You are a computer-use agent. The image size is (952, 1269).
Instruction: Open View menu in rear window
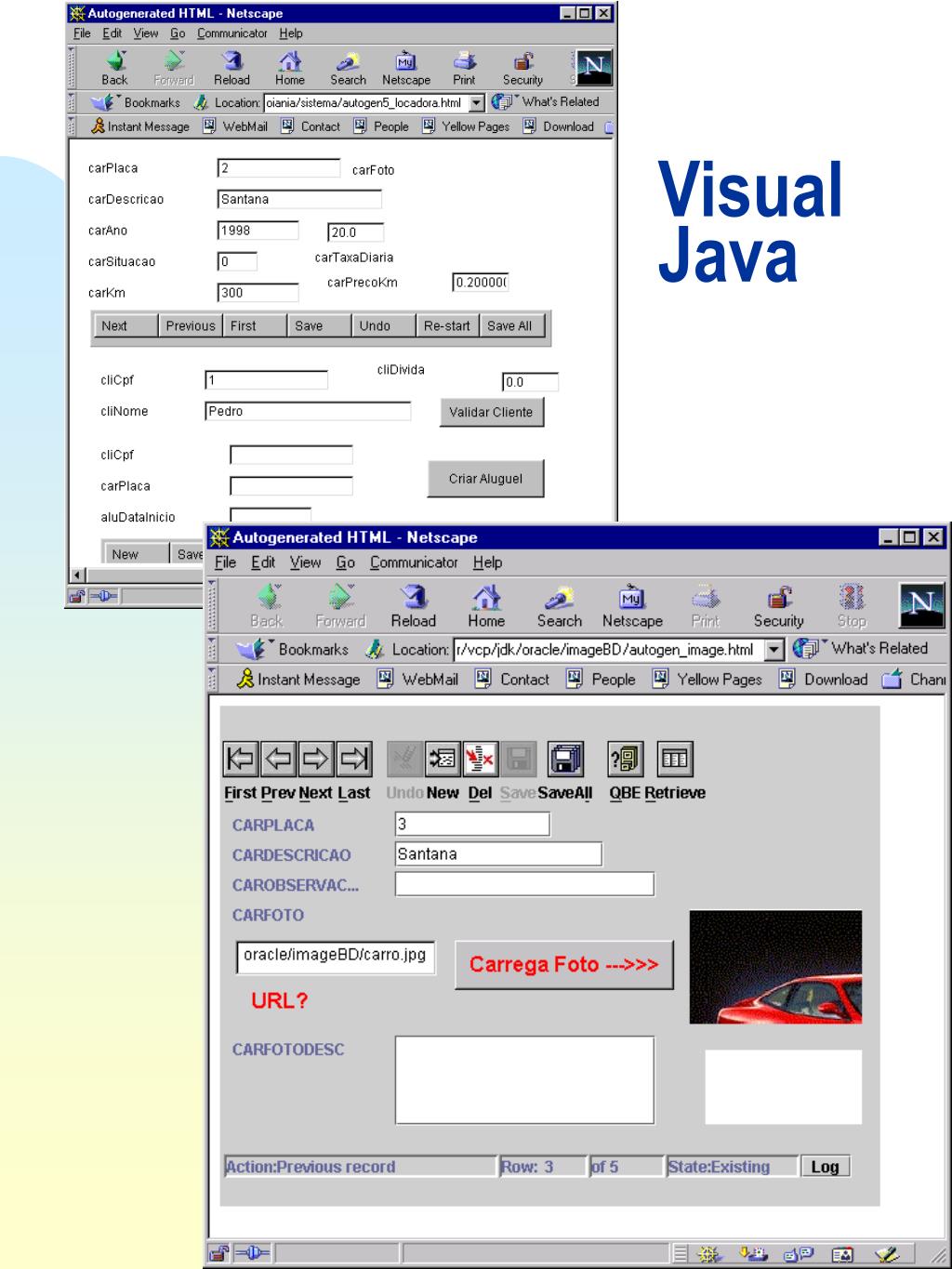146,33
